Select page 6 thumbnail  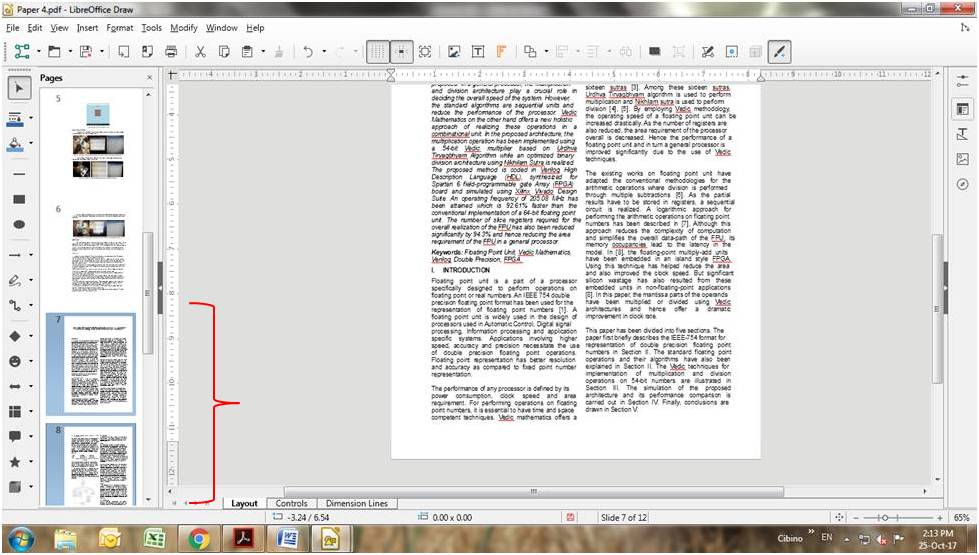point(99,253)
